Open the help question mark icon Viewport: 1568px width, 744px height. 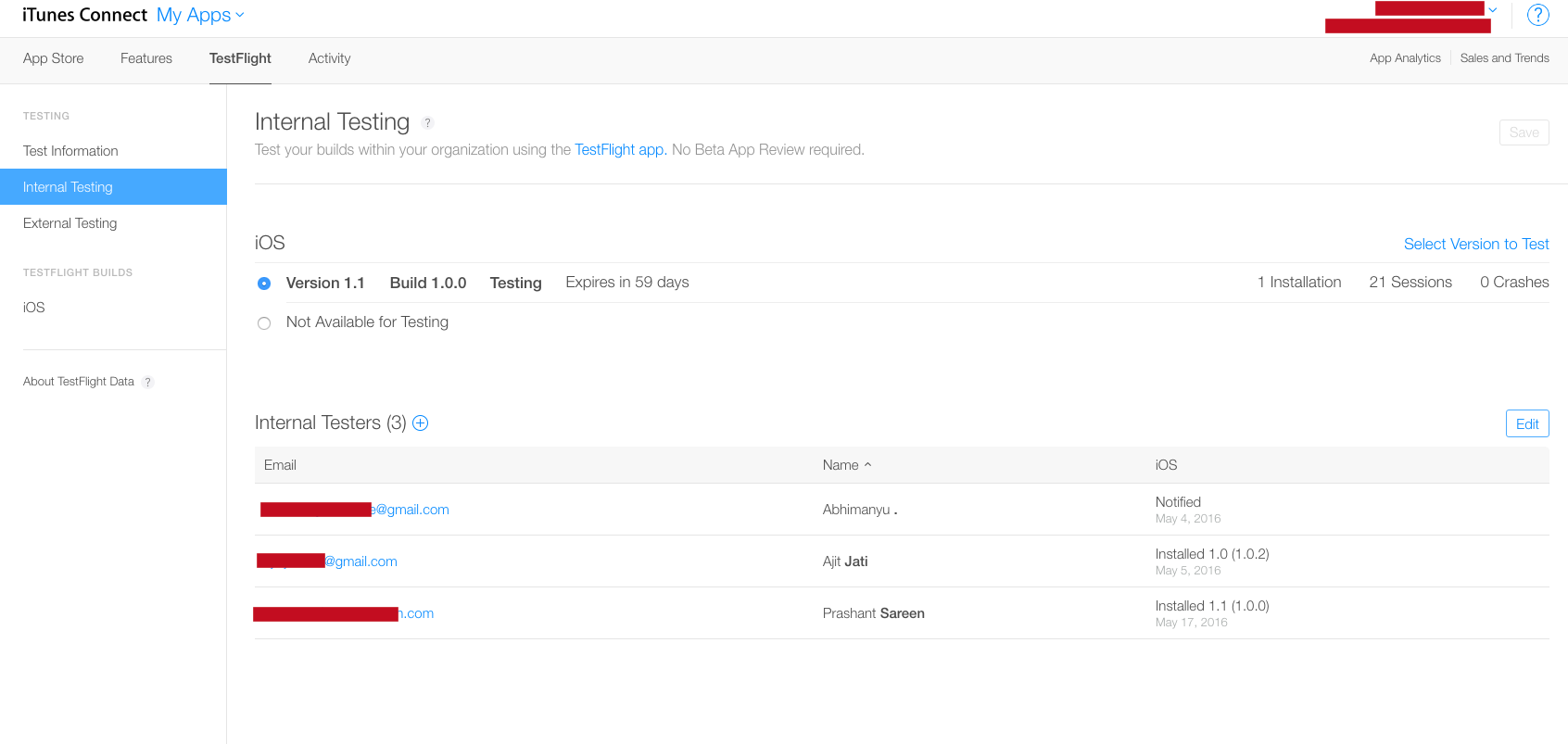click(x=1537, y=15)
